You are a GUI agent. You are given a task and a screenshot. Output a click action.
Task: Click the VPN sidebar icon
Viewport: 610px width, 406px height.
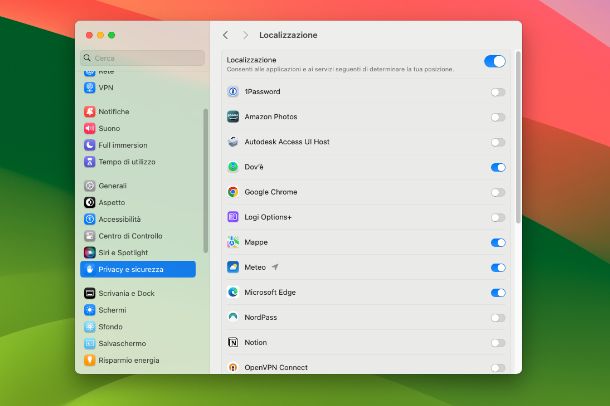(89, 88)
